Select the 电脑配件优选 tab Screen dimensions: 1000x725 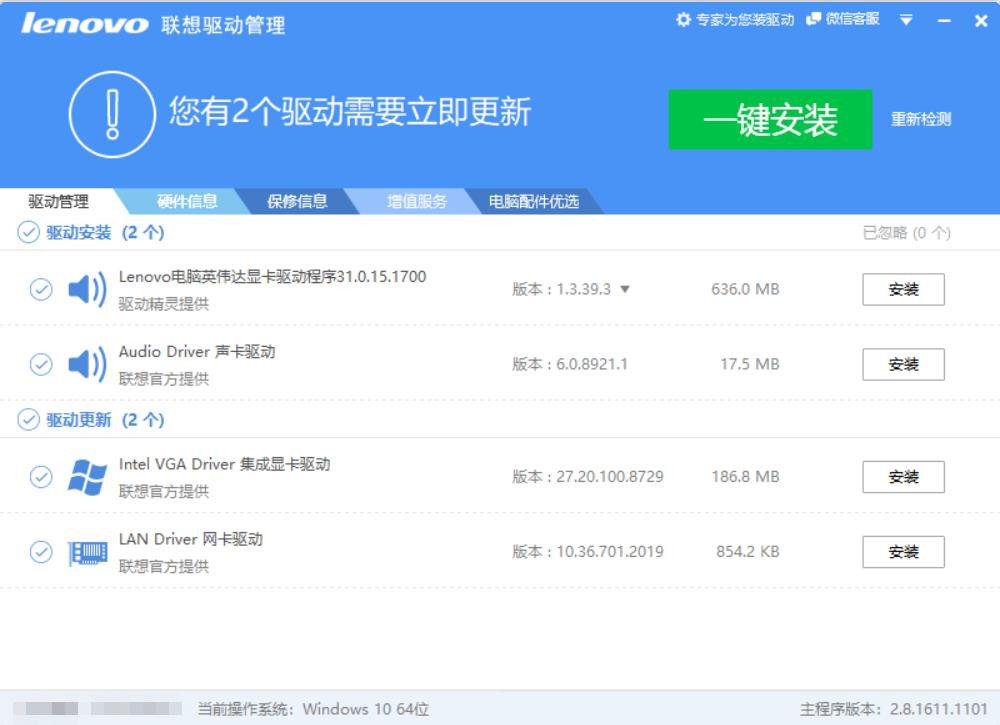point(534,201)
